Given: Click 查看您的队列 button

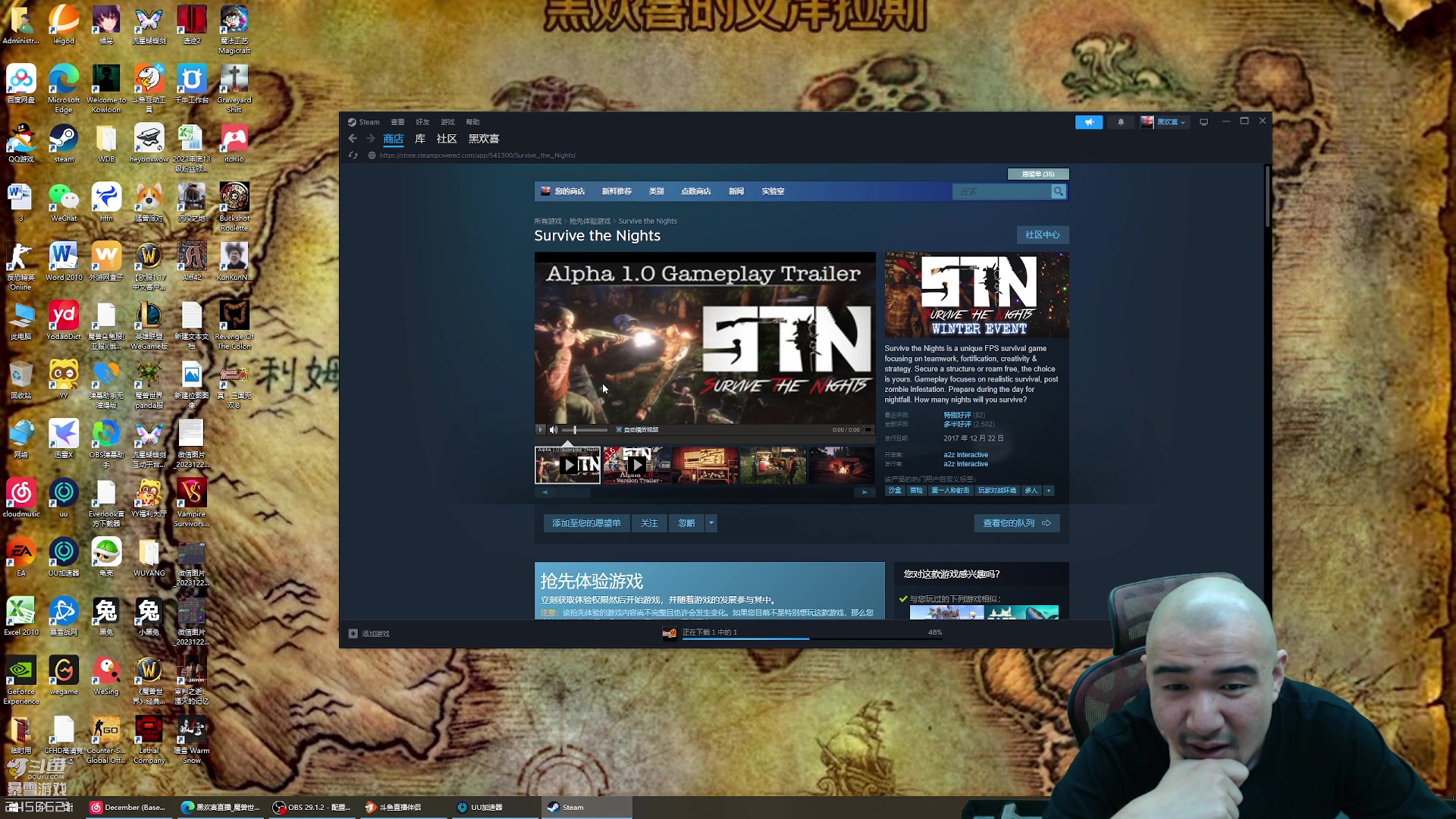Looking at the screenshot, I should pos(1017,523).
